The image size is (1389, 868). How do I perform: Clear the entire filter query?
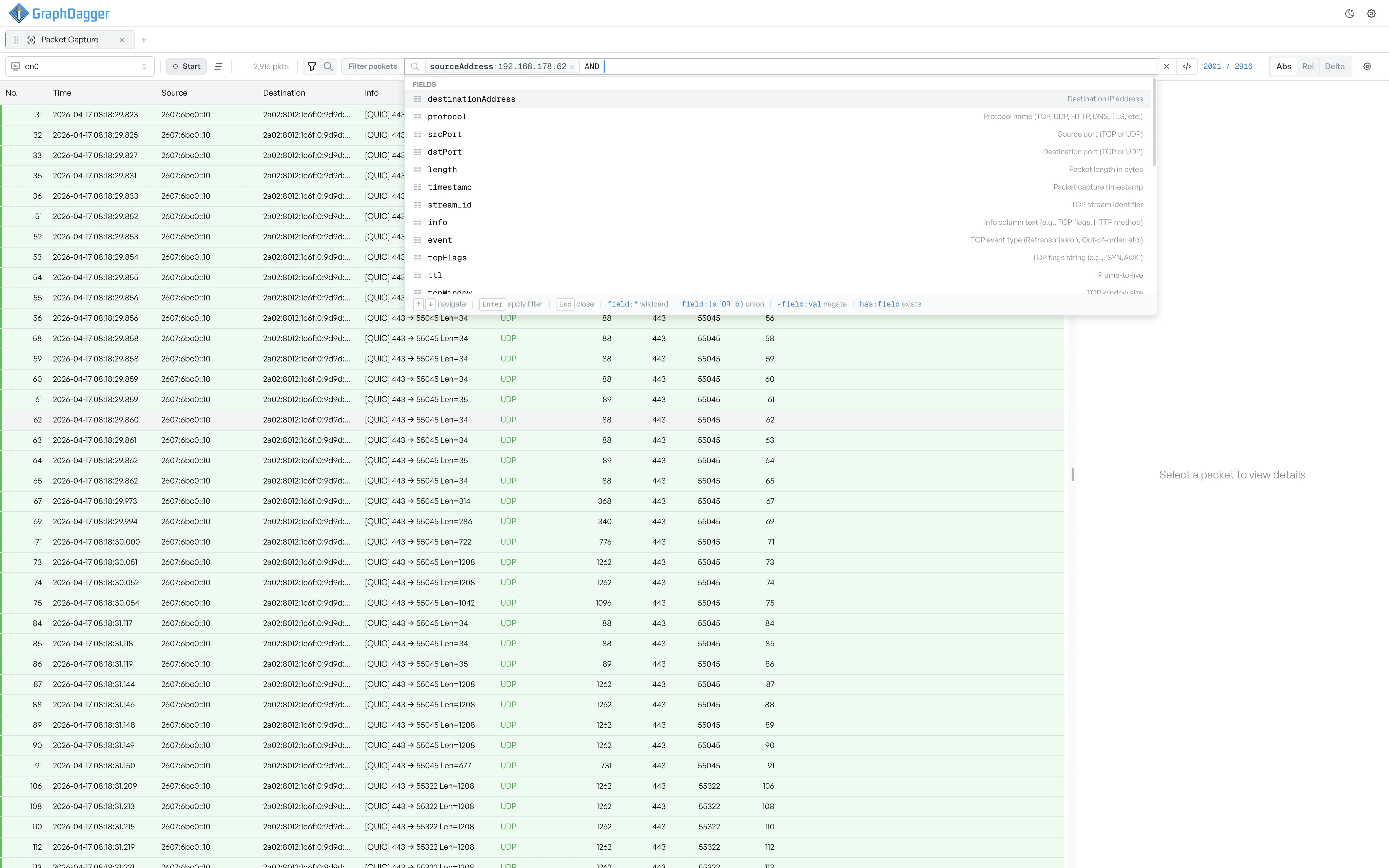[1166, 66]
